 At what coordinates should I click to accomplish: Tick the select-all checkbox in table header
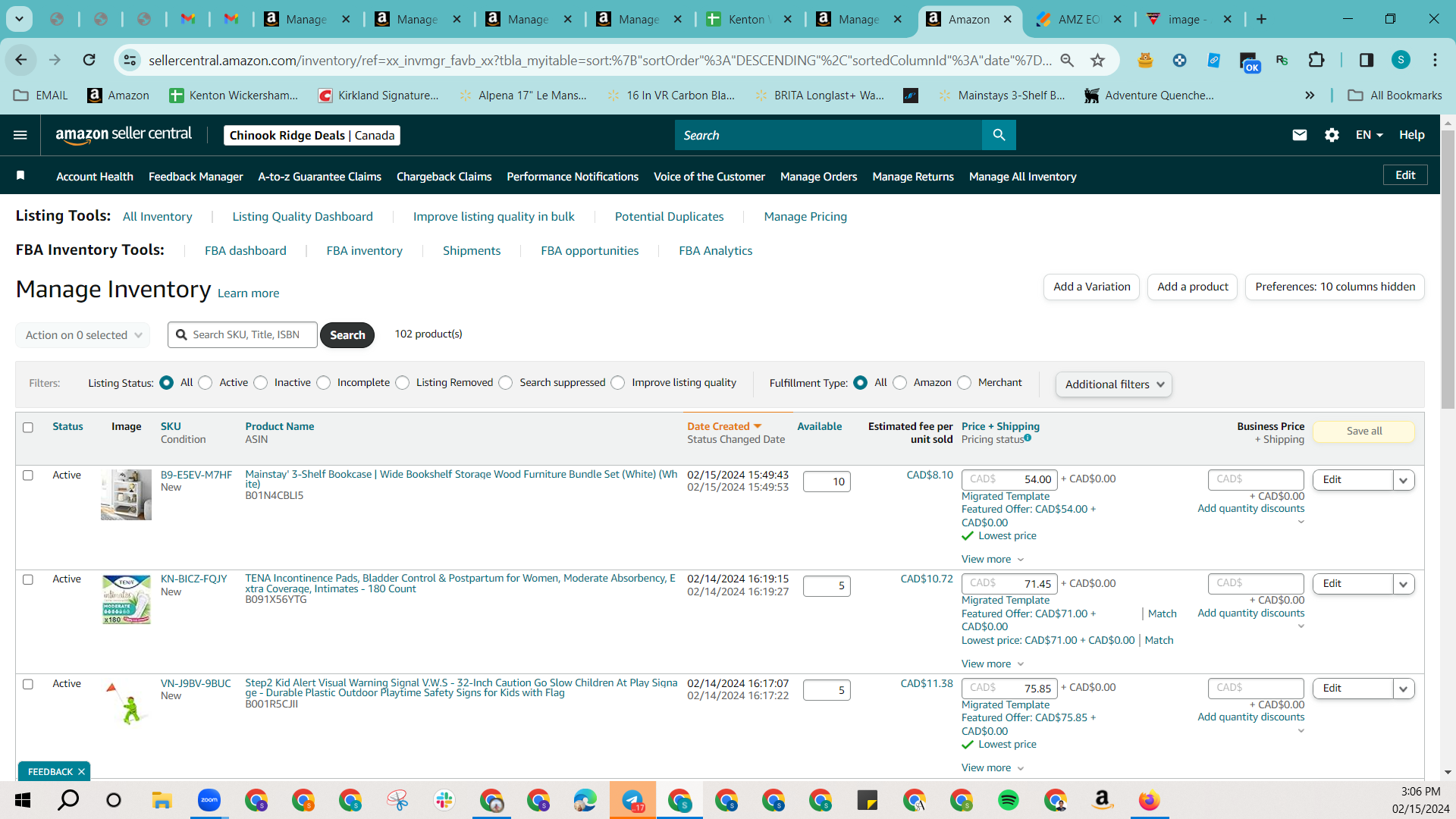(28, 428)
